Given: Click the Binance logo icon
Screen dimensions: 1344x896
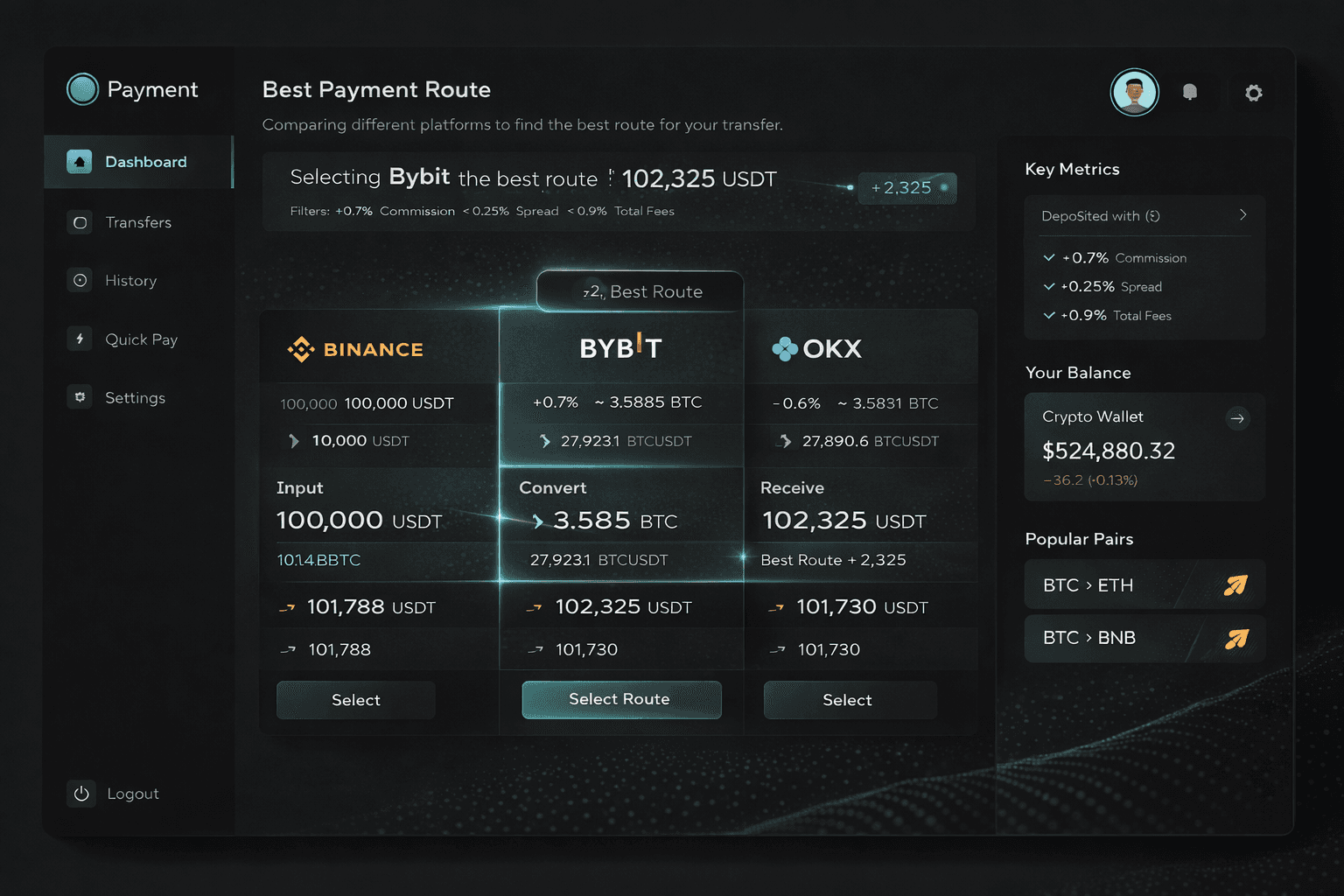Looking at the screenshot, I should click(x=301, y=349).
